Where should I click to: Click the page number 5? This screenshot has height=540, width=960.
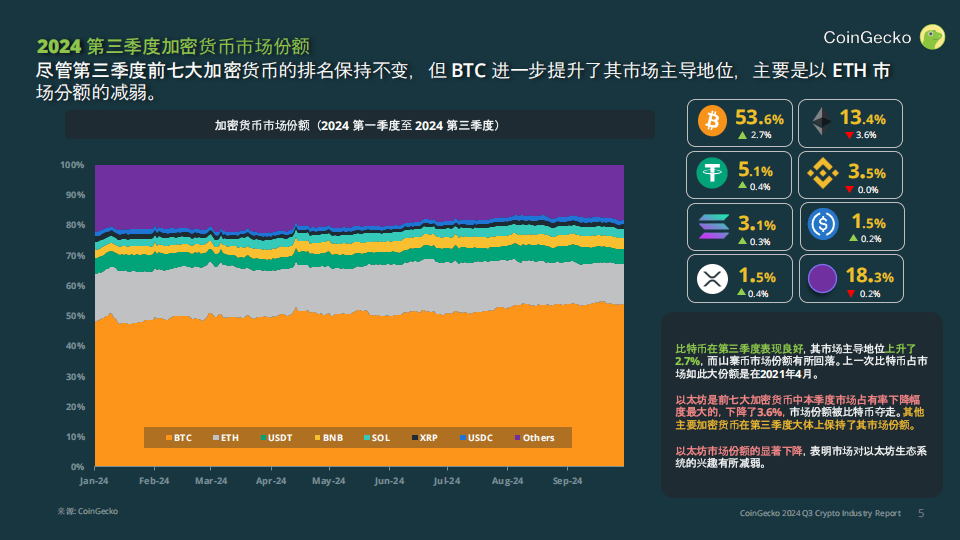(921, 513)
